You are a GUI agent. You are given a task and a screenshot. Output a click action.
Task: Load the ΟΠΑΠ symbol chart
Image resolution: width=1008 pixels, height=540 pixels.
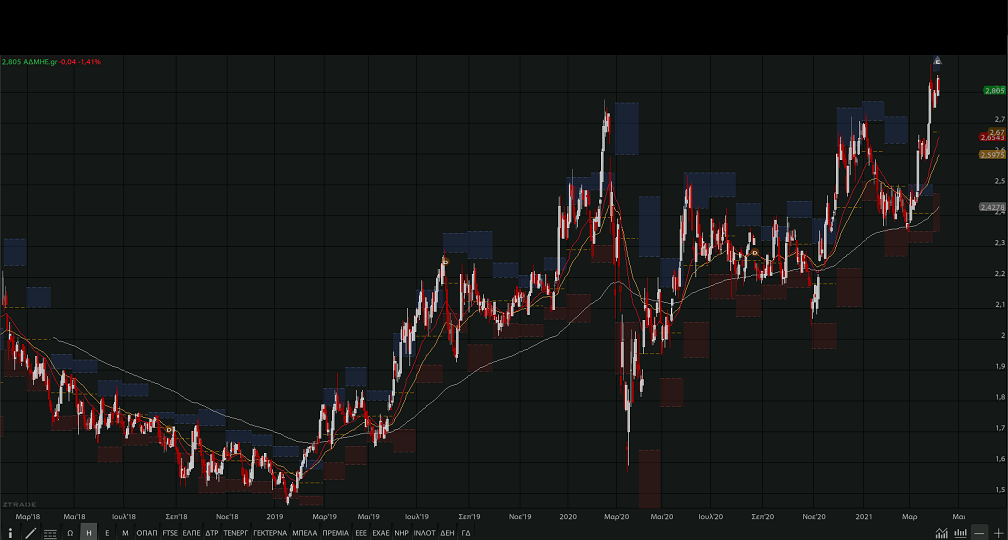click(x=147, y=533)
